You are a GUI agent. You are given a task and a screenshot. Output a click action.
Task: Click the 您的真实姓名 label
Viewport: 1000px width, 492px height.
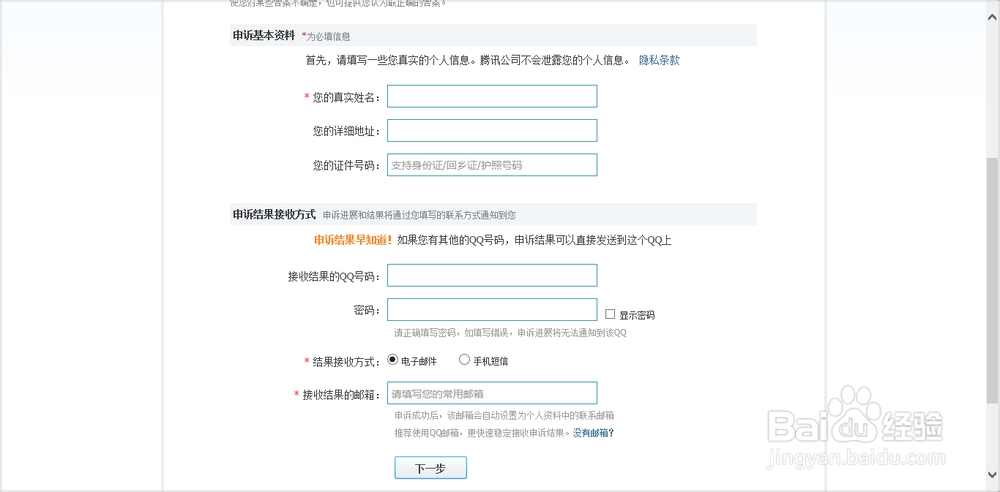click(x=347, y=97)
